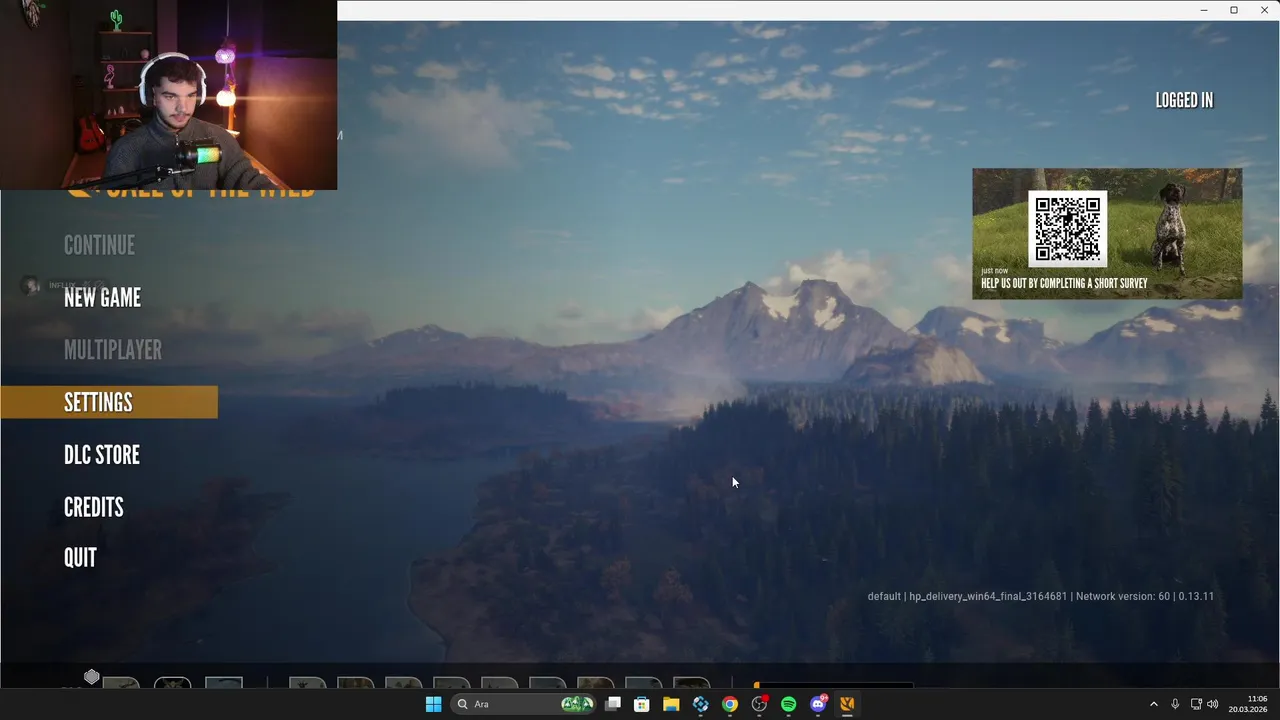Maximize the game window
The width and height of the screenshot is (1280, 720).
1234,10
